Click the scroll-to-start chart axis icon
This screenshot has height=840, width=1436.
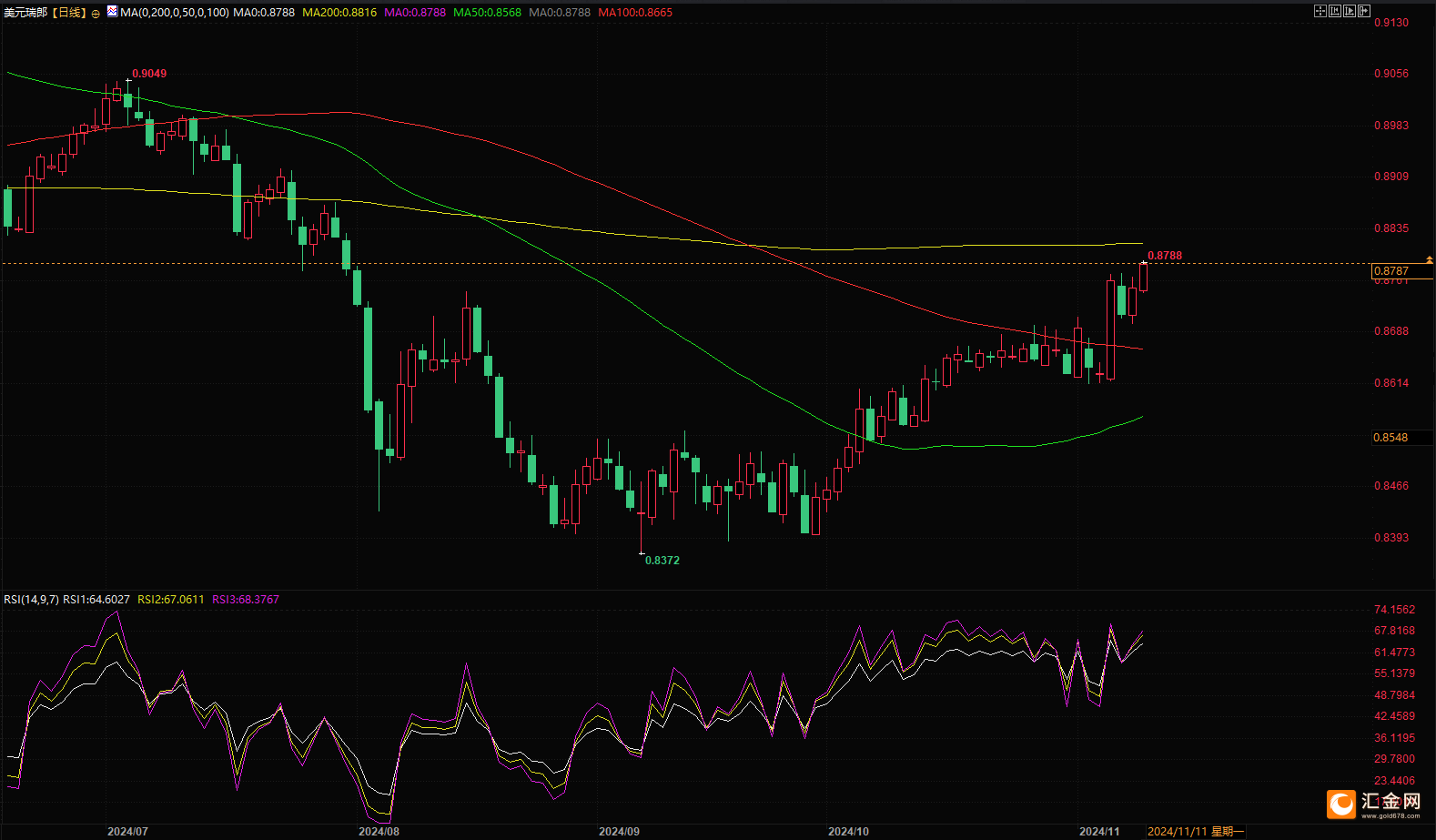click(x=1335, y=11)
